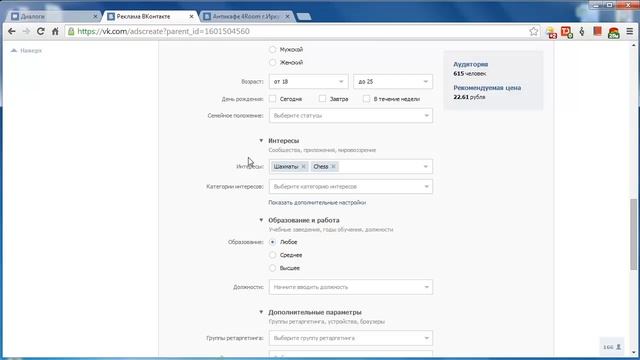Switch to the Диалоги browser tab

coord(53,16)
